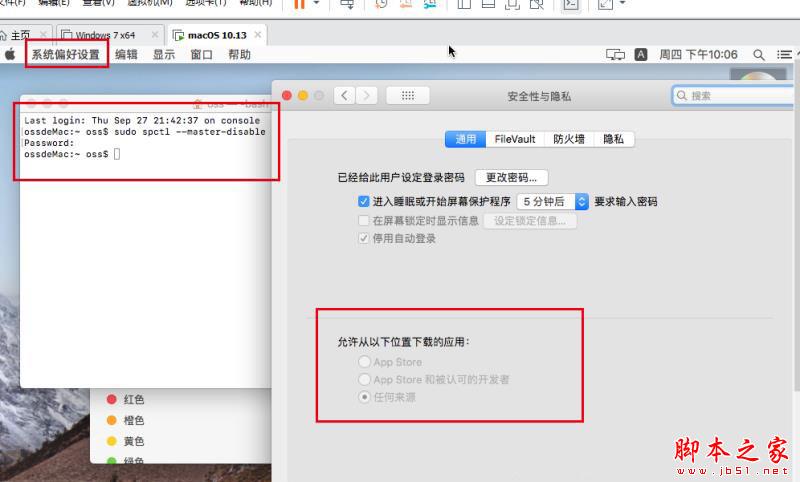Close the macOS 10.13 VM tab
Image resolution: width=800 pixels, height=482 pixels.
pos(258,35)
